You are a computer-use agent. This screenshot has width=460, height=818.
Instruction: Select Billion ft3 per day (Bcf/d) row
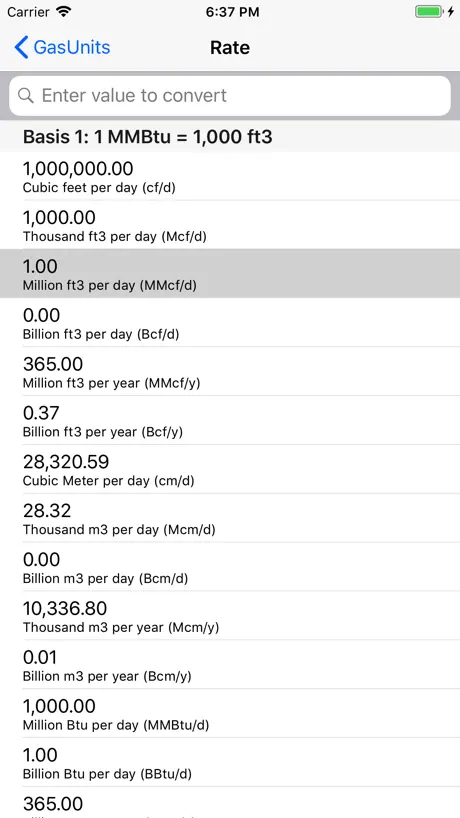pyautogui.click(x=230, y=322)
